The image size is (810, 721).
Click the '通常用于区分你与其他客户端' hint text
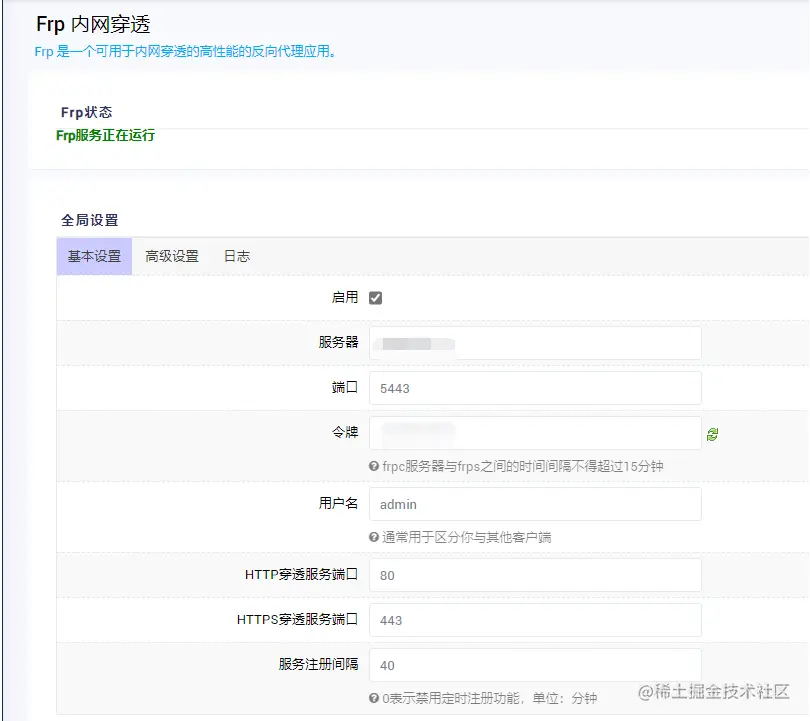coord(466,537)
